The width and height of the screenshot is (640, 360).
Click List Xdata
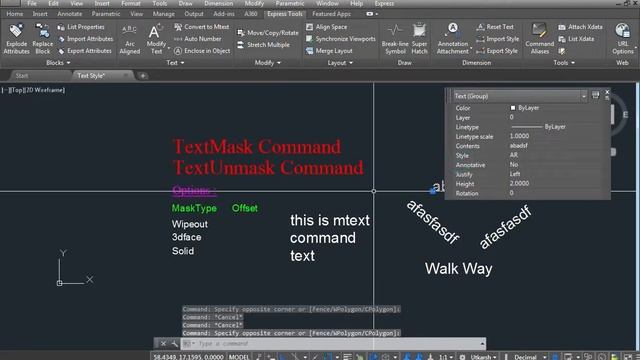pos(576,39)
